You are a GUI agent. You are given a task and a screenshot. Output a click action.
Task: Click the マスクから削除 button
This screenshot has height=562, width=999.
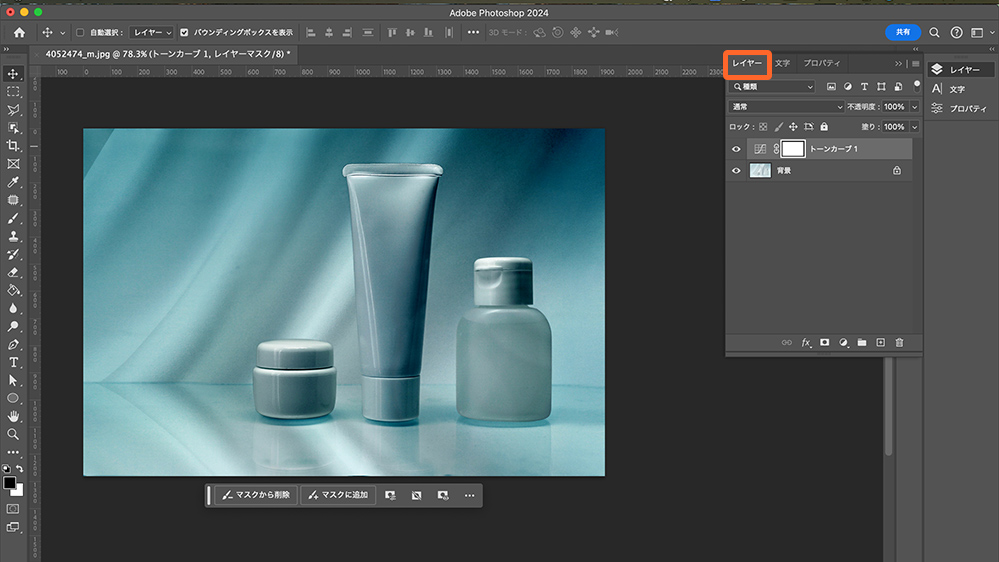(255, 495)
